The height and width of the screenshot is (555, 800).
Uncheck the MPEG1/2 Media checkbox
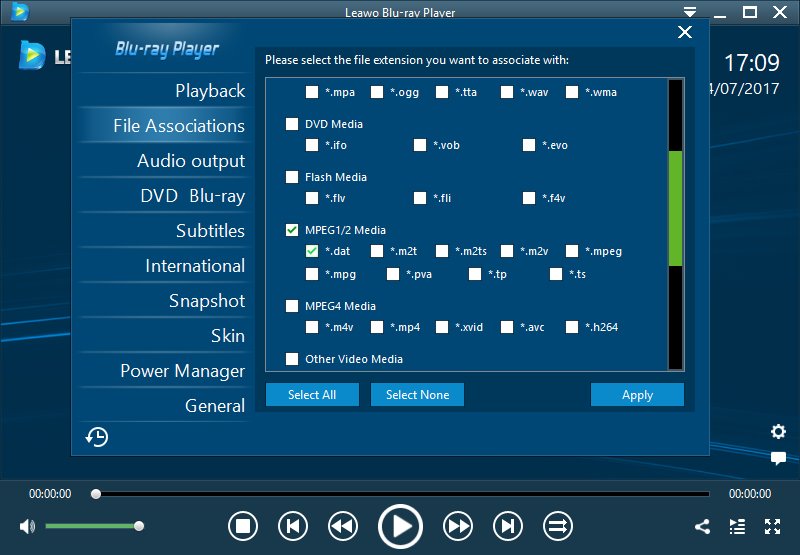(x=292, y=230)
